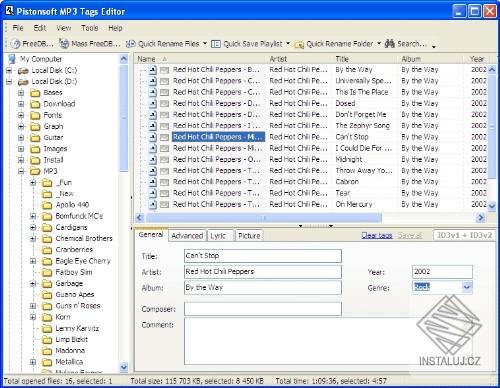500x388 pixels.
Task: Click Quick Save Playlist toolbar button
Action: (x=247, y=44)
